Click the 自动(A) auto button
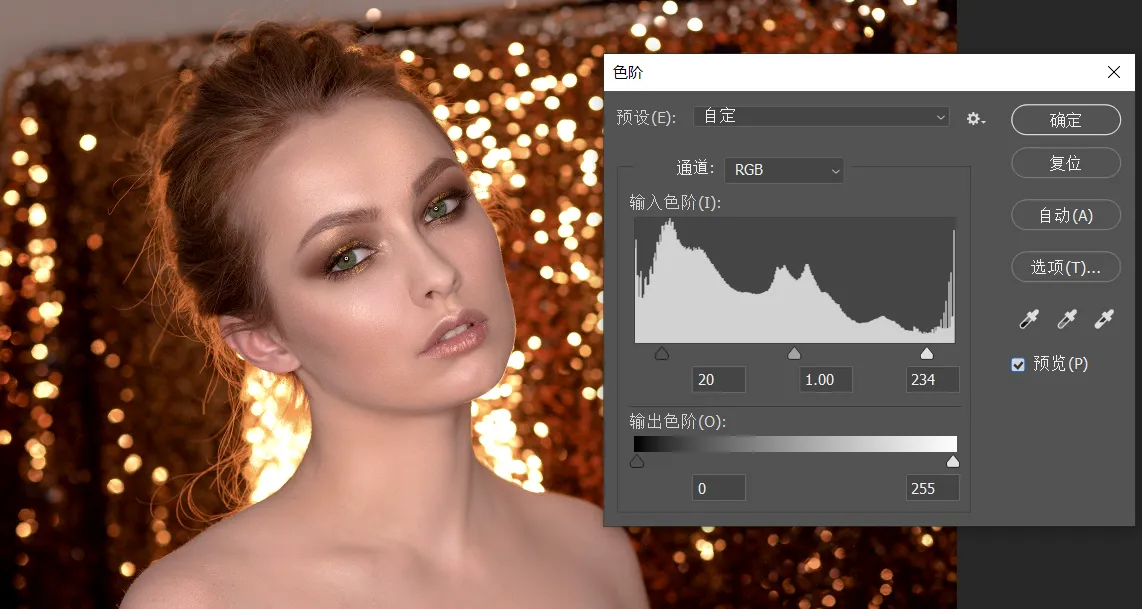 click(x=1065, y=215)
